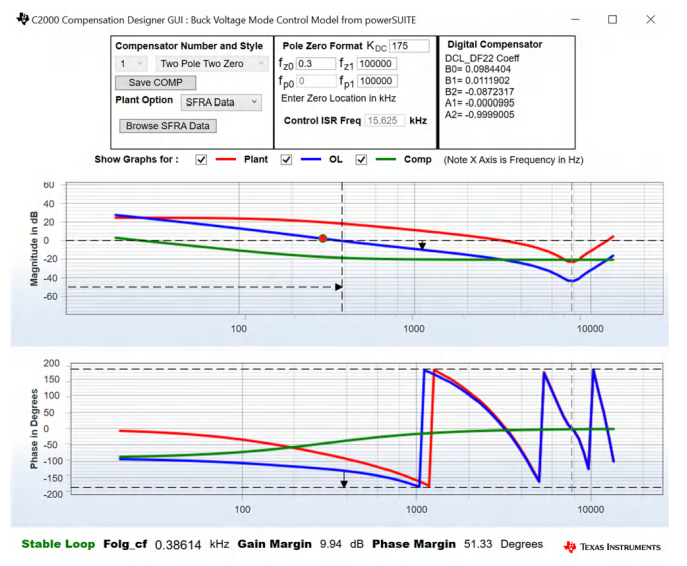Click the Enter Zero Location in kHz text
The height and width of the screenshot is (566, 687).
[338, 98]
